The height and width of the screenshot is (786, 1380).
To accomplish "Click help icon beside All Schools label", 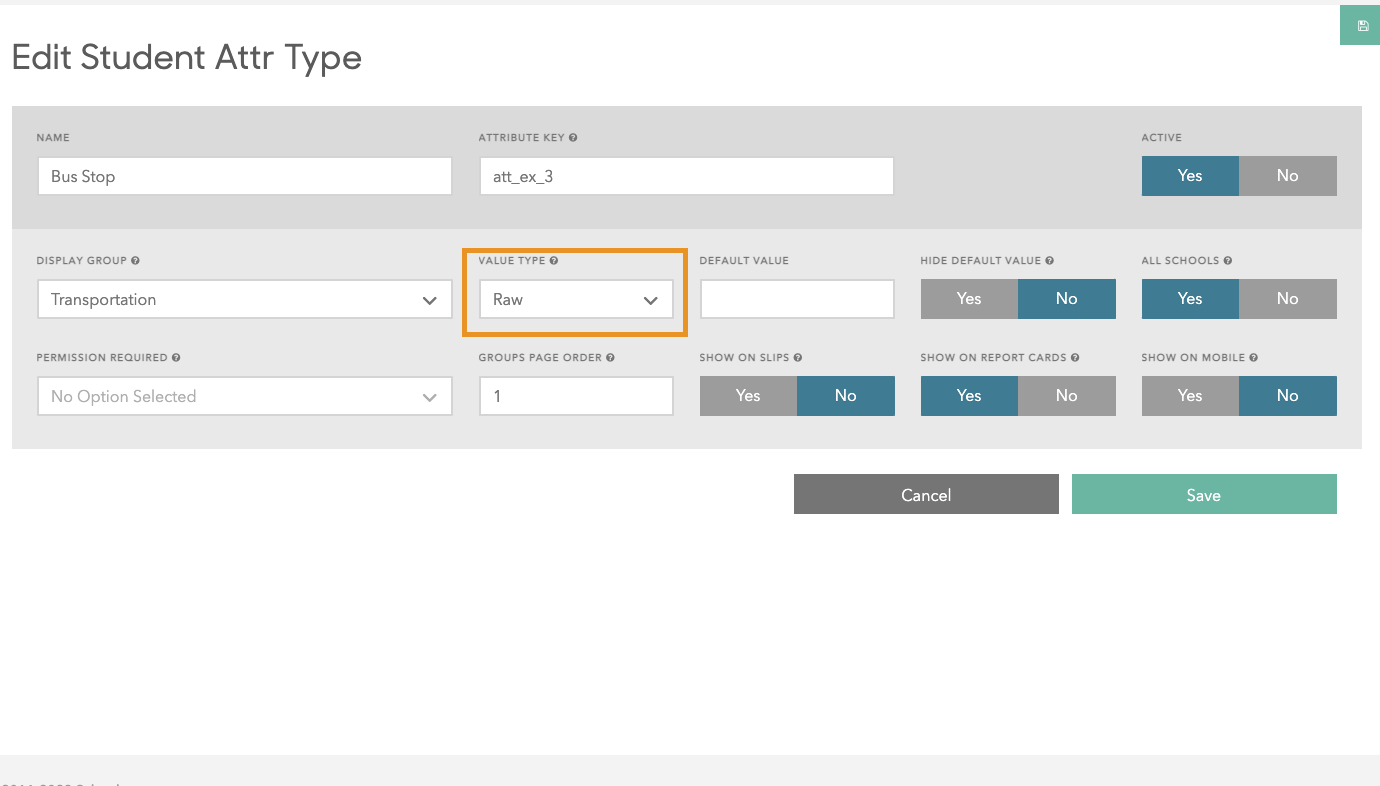I will (x=1228, y=261).
